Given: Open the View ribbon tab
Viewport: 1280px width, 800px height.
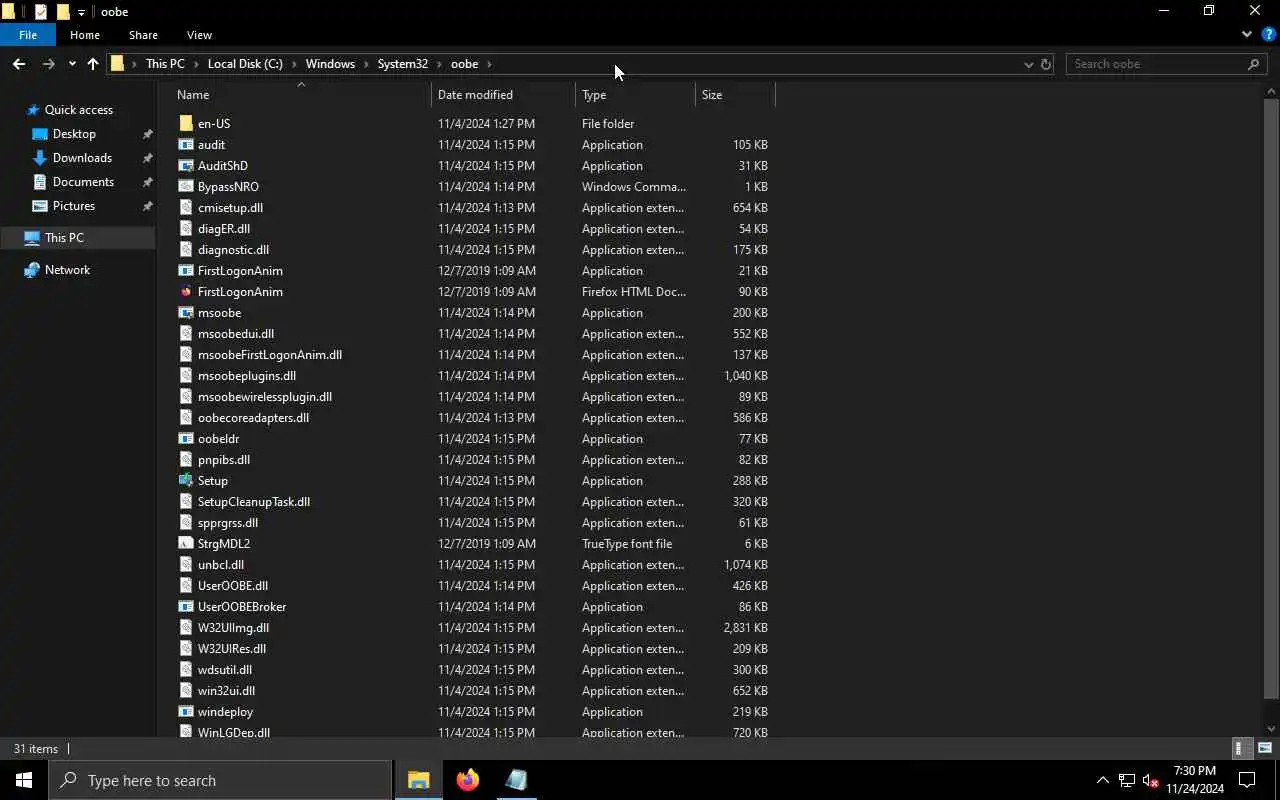Looking at the screenshot, I should [x=199, y=35].
